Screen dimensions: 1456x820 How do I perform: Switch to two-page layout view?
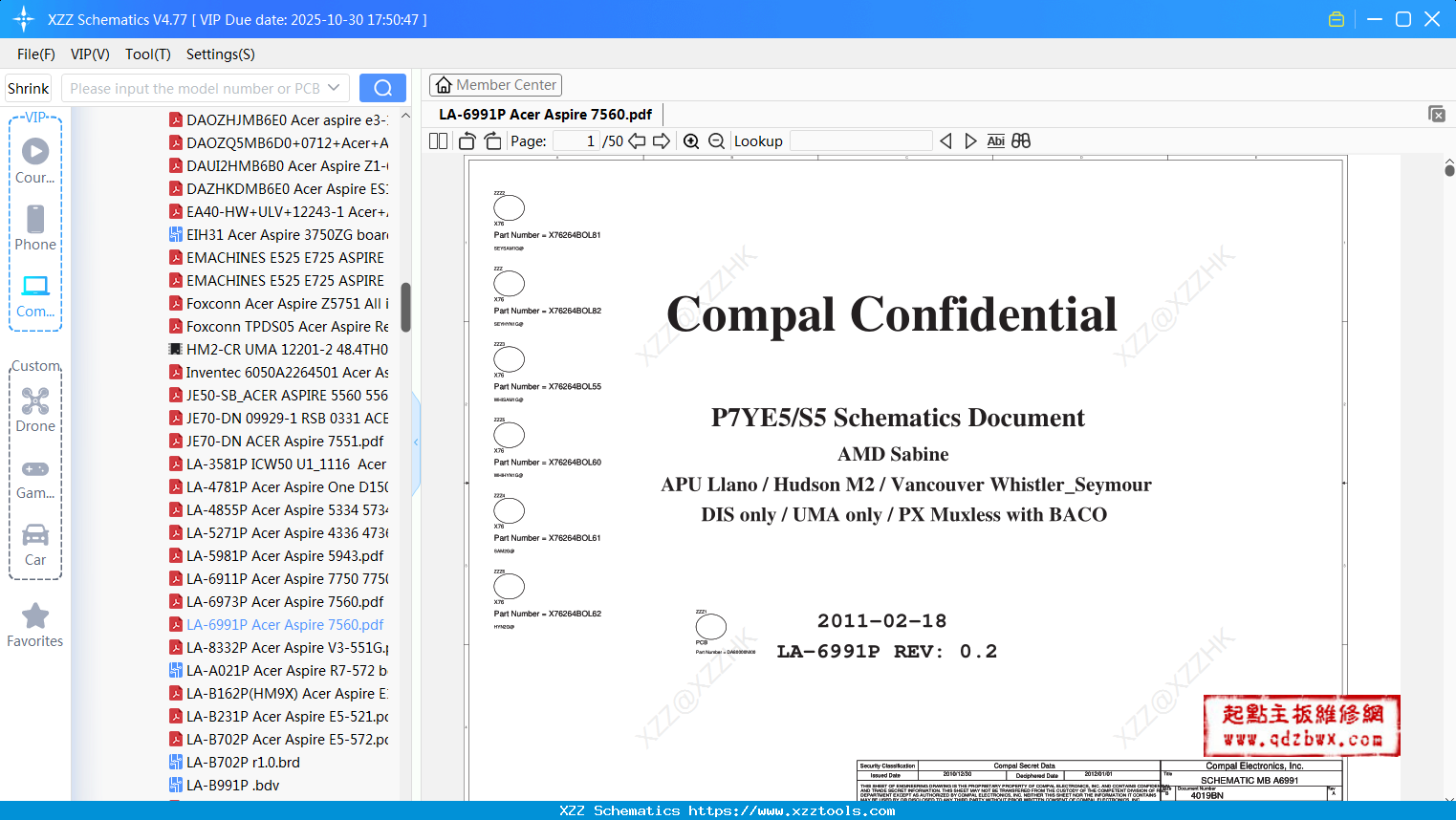tap(439, 141)
